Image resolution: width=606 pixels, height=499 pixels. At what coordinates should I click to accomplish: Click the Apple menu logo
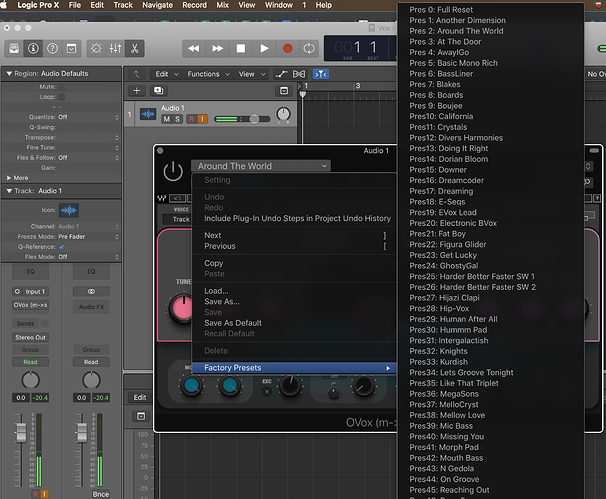tap(4, 5)
